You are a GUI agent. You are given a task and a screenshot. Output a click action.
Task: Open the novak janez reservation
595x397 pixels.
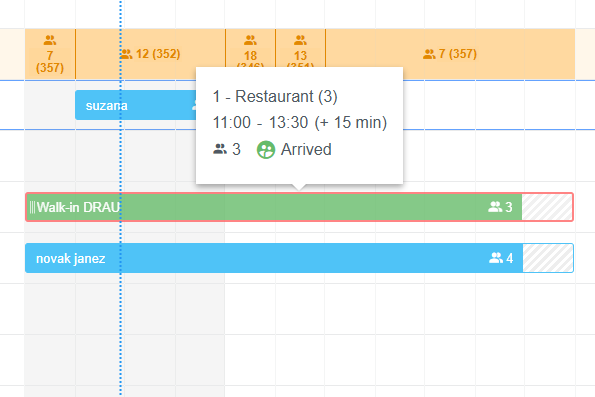[x=274, y=258]
